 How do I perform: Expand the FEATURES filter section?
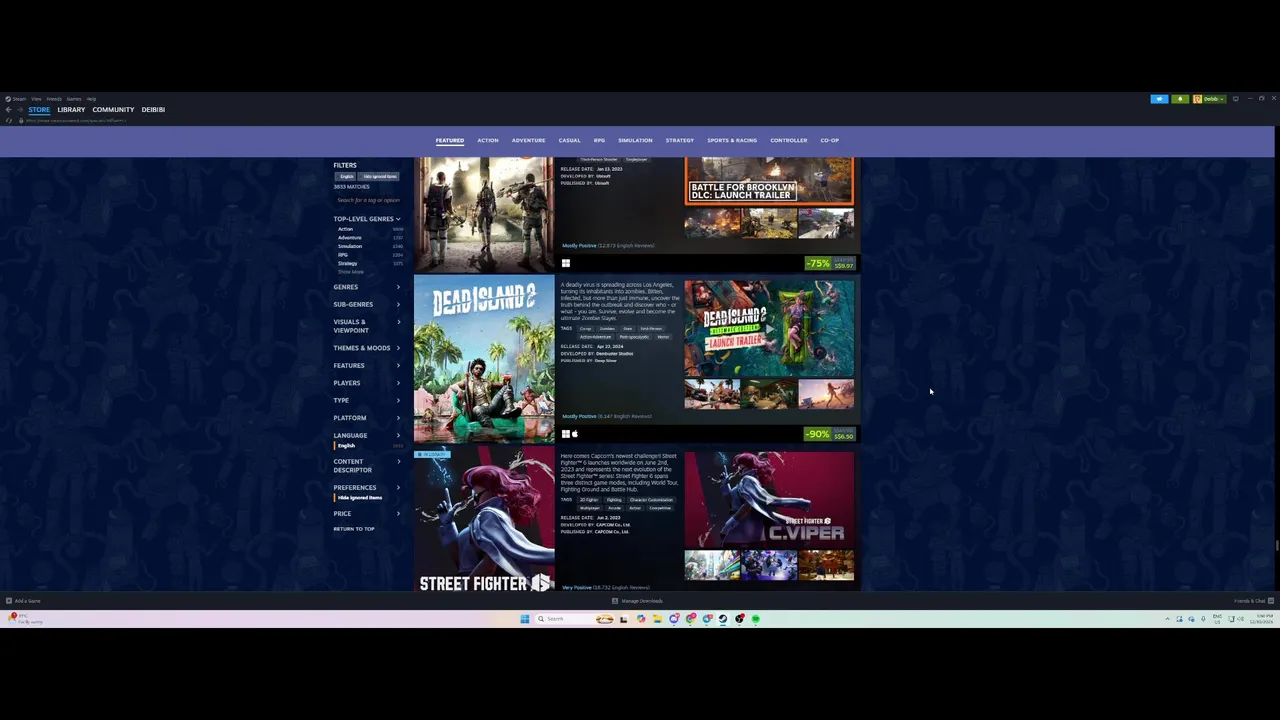coord(367,366)
